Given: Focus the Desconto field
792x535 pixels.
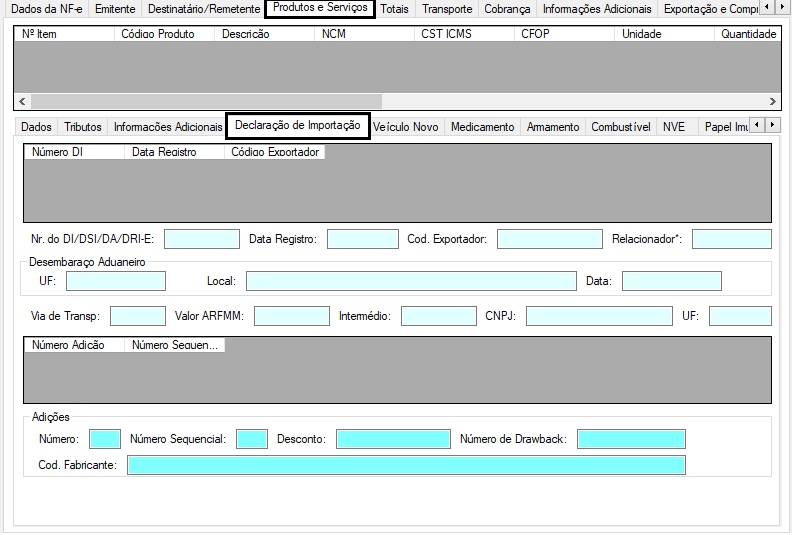Looking at the screenshot, I should click(x=393, y=439).
